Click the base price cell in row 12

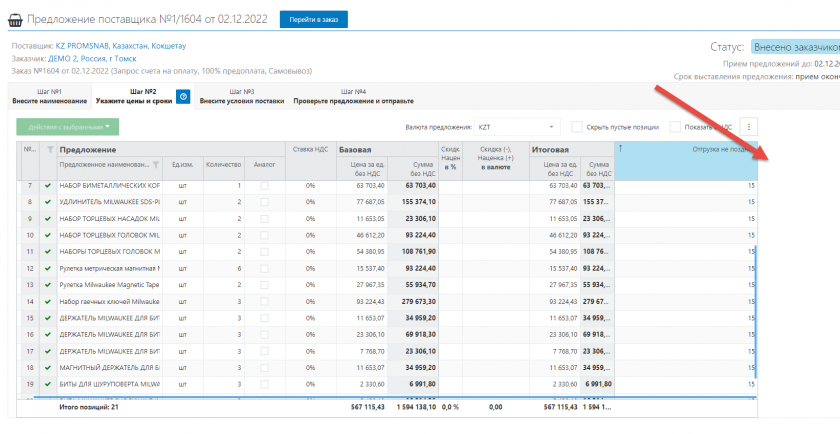pos(363,268)
